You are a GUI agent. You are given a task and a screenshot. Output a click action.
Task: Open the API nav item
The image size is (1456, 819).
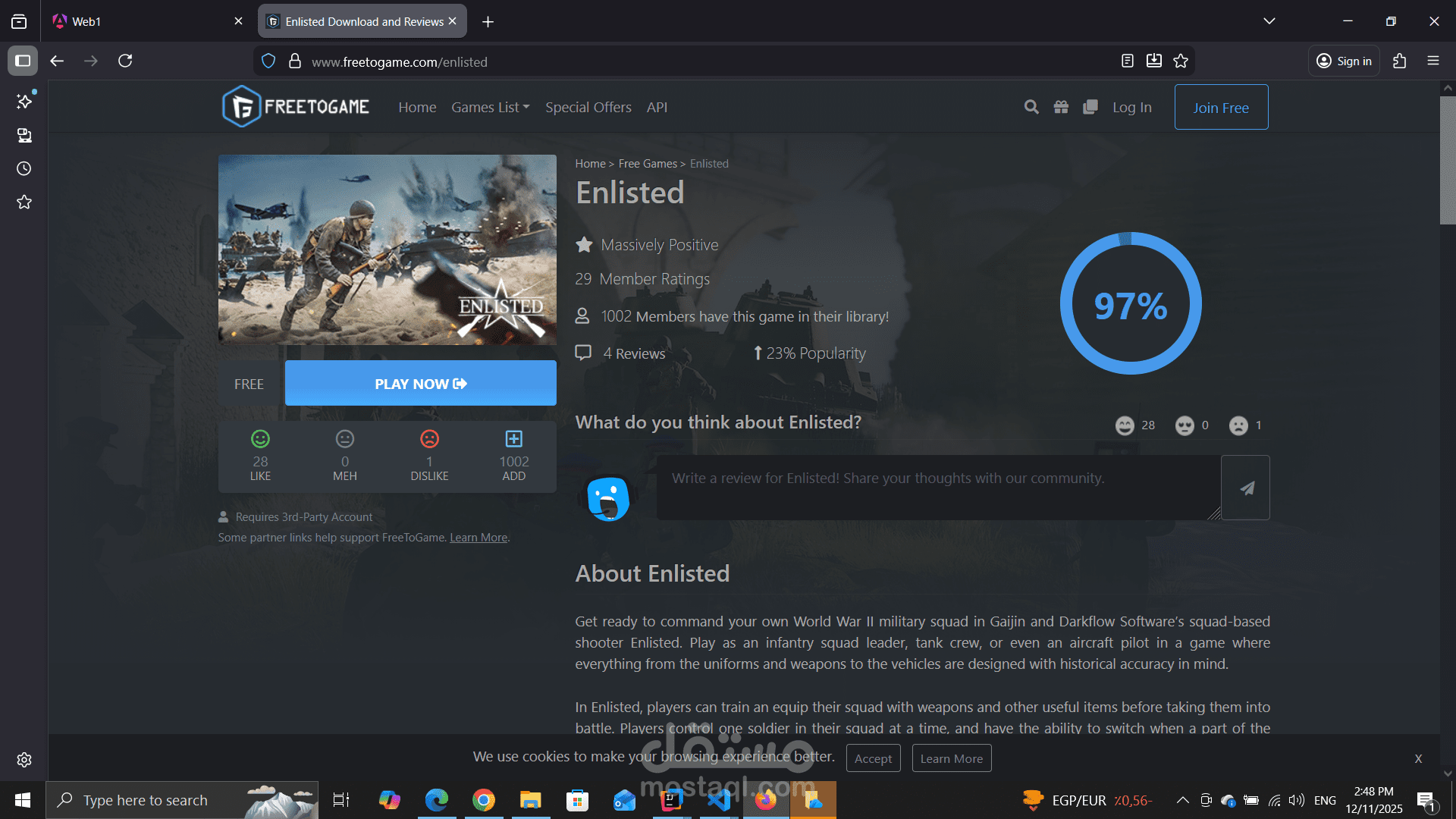point(657,108)
